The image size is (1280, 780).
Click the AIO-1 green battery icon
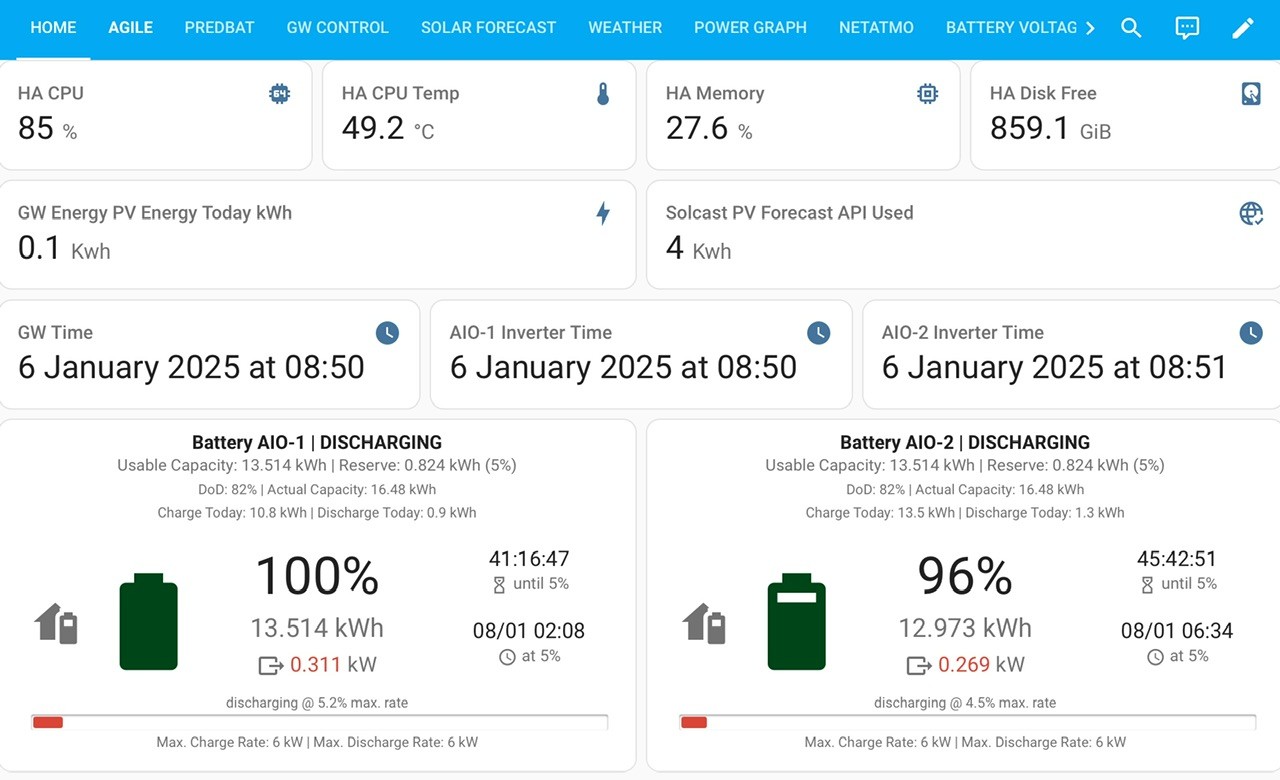(x=149, y=622)
